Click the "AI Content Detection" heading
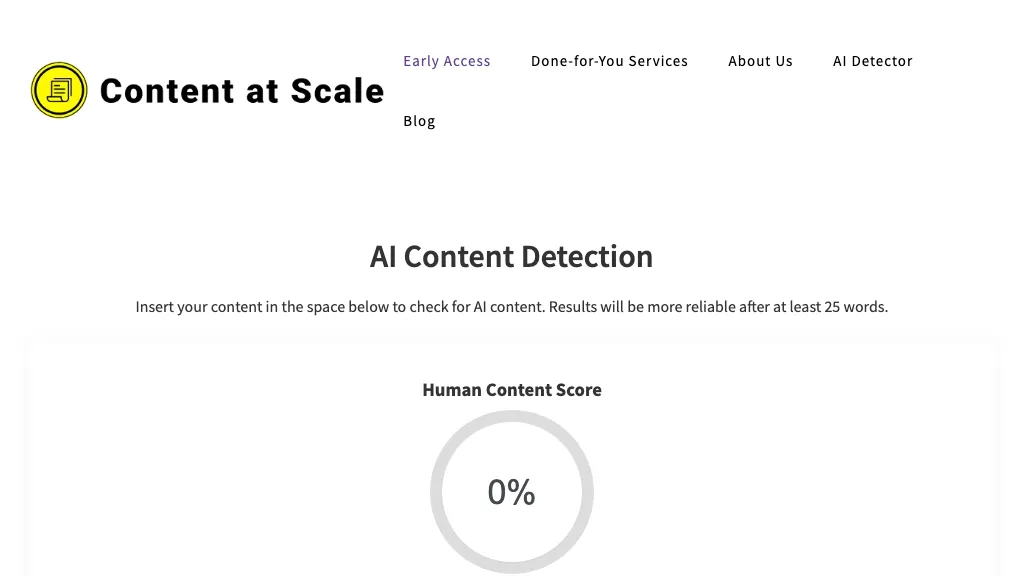The width and height of the screenshot is (1024, 576). pos(511,257)
